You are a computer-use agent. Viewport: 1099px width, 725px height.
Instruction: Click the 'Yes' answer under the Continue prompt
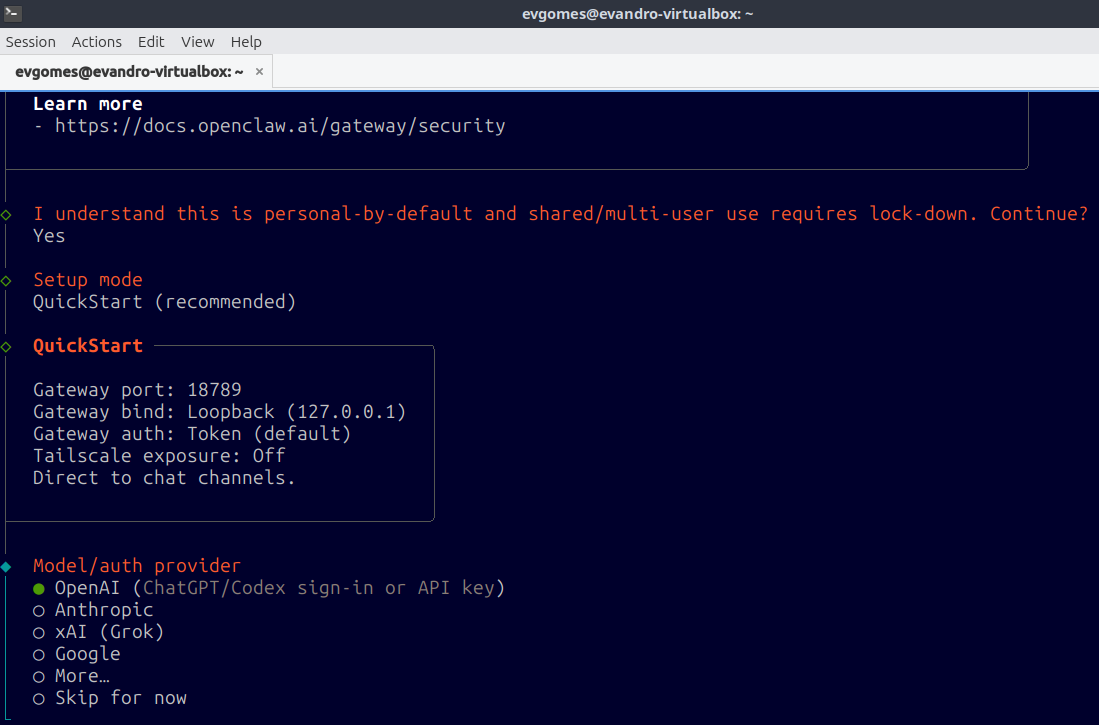click(49, 236)
